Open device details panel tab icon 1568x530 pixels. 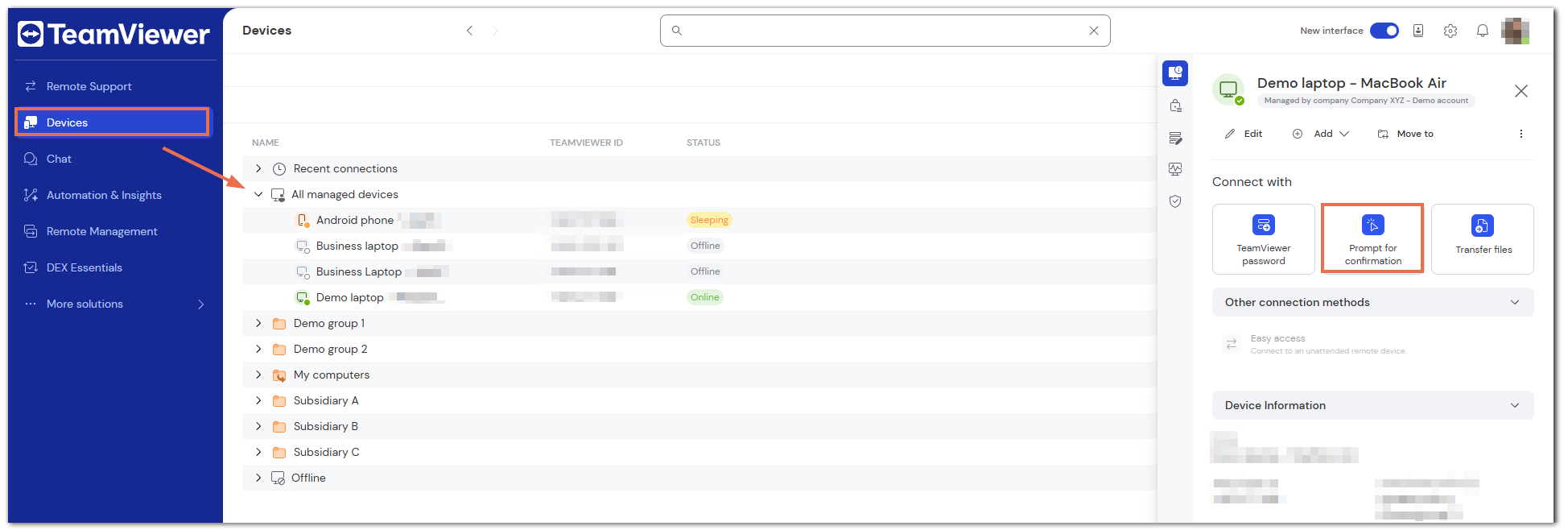click(1175, 73)
